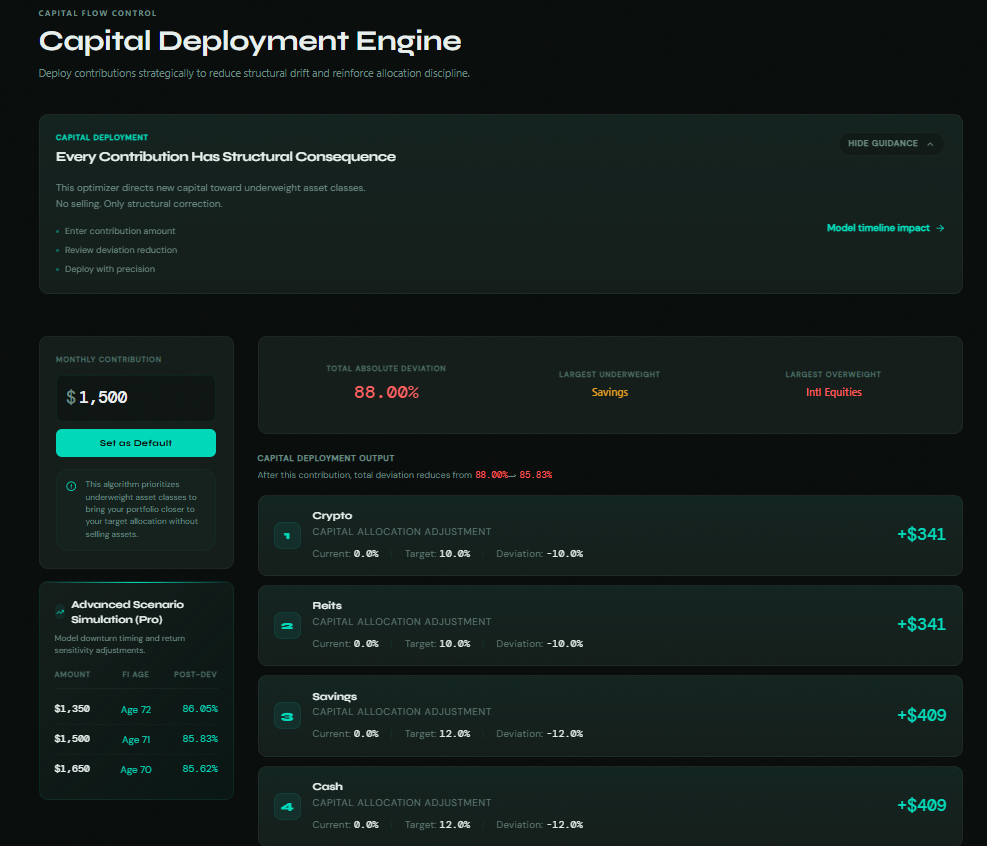Click the dollar sign in the Monthly Contribution field
The height and width of the screenshot is (846, 987).
click(x=71, y=397)
